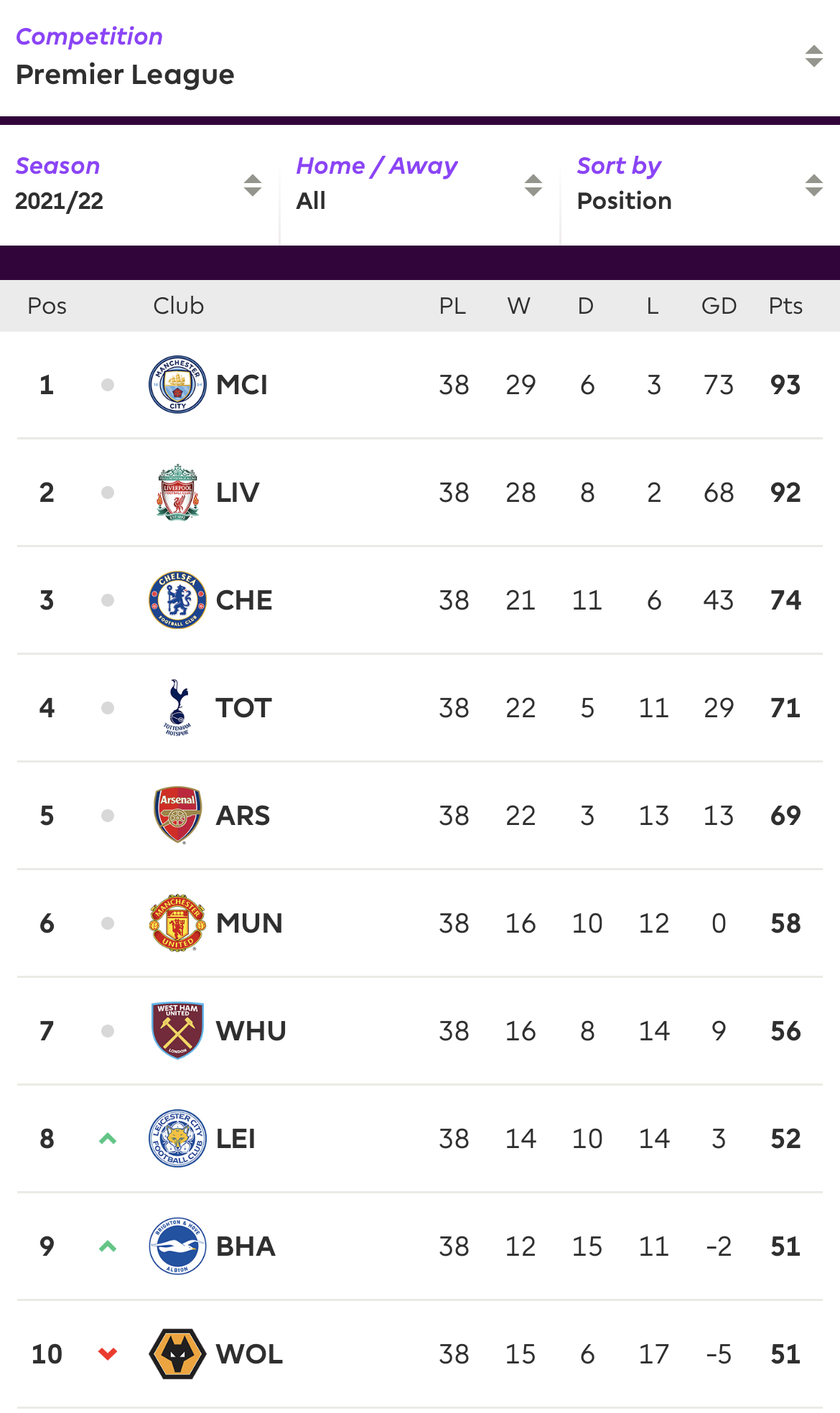Click the Manchester City club crest
Image resolution: width=840 pixels, height=1413 pixels.
pos(177,384)
